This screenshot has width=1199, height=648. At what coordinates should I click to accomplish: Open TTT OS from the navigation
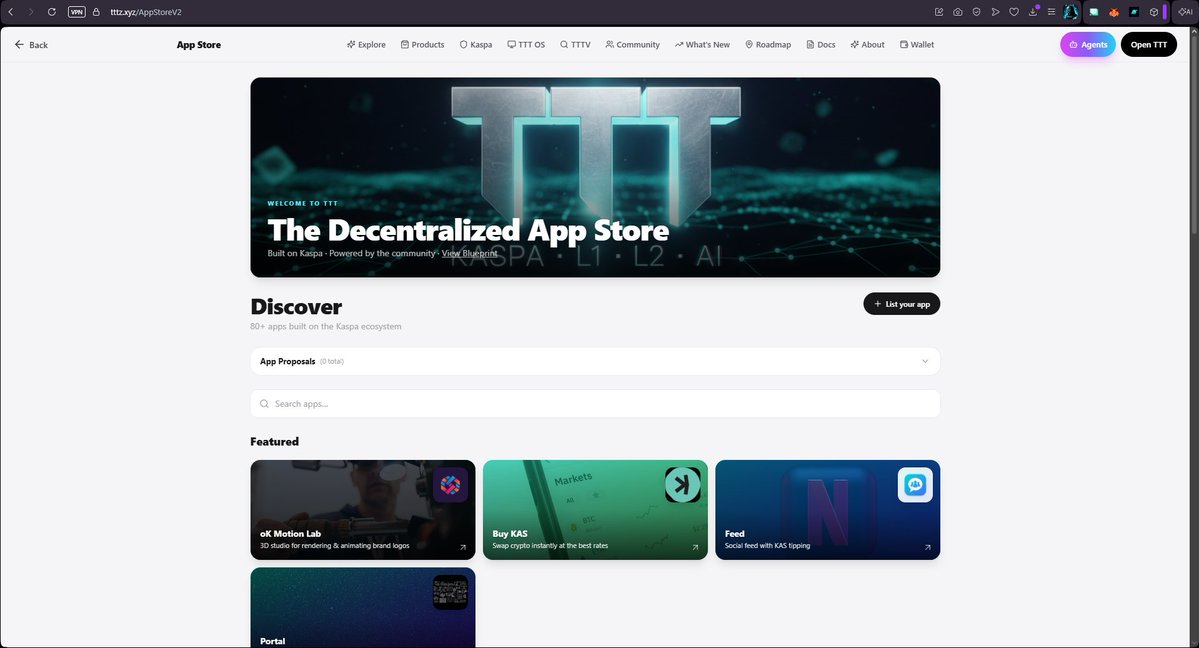coord(526,45)
